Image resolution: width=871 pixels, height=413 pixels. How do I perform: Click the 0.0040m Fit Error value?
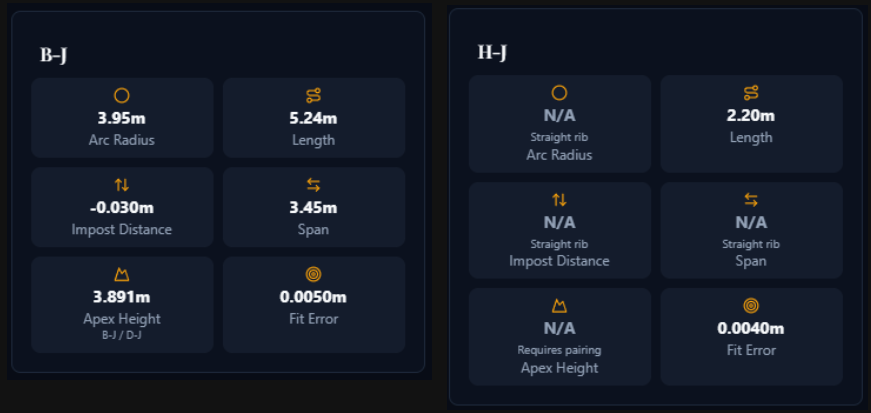751,328
